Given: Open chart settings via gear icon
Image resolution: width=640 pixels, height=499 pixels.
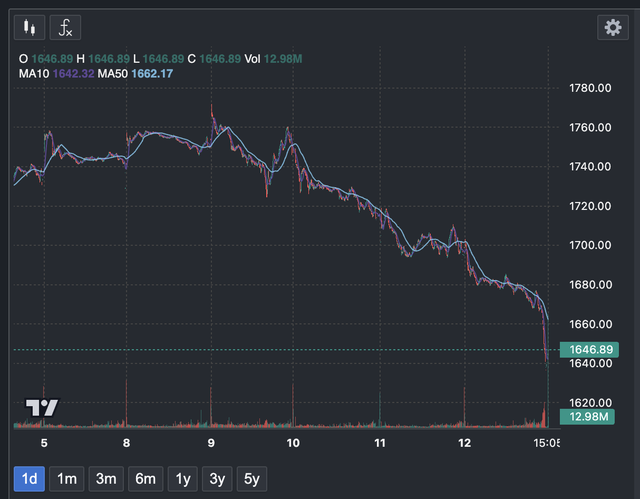Looking at the screenshot, I should (x=612, y=27).
